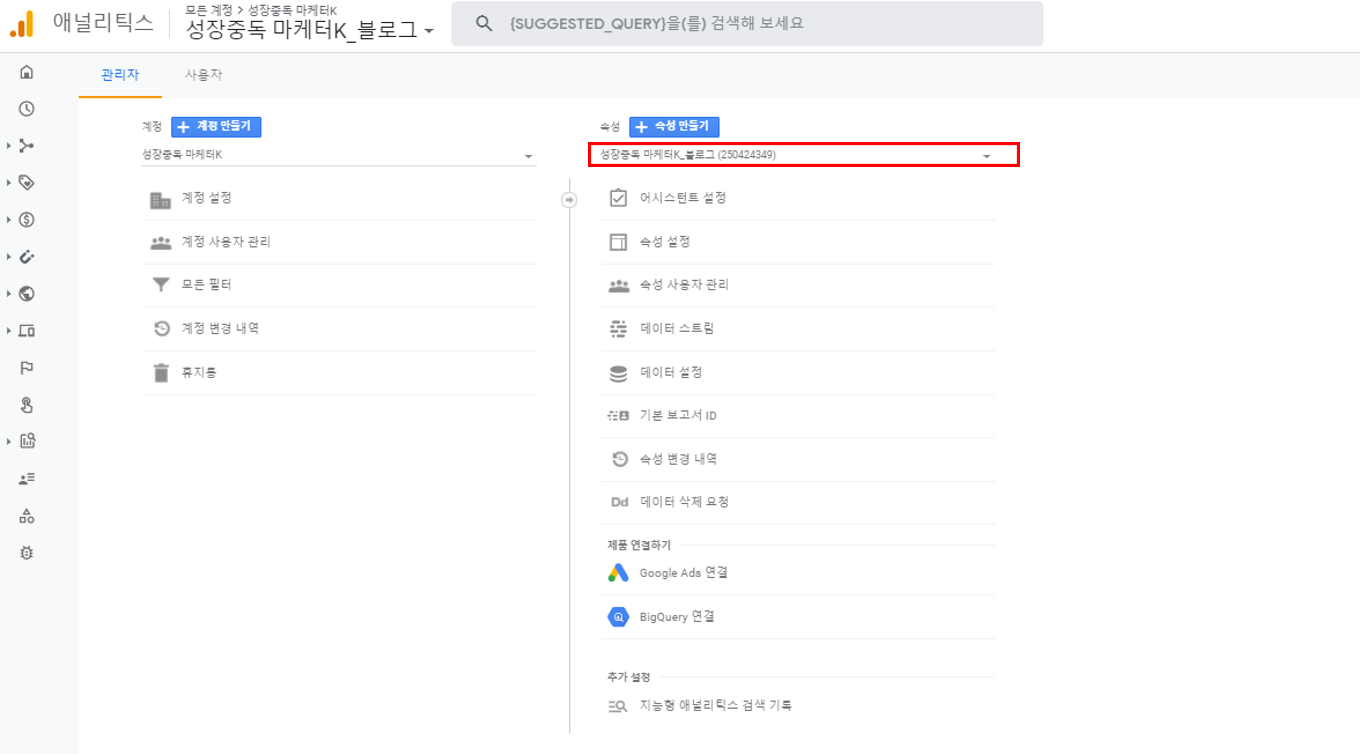
Task: Expand the Engagement section arrow in sidebar
Action: (9, 183)
